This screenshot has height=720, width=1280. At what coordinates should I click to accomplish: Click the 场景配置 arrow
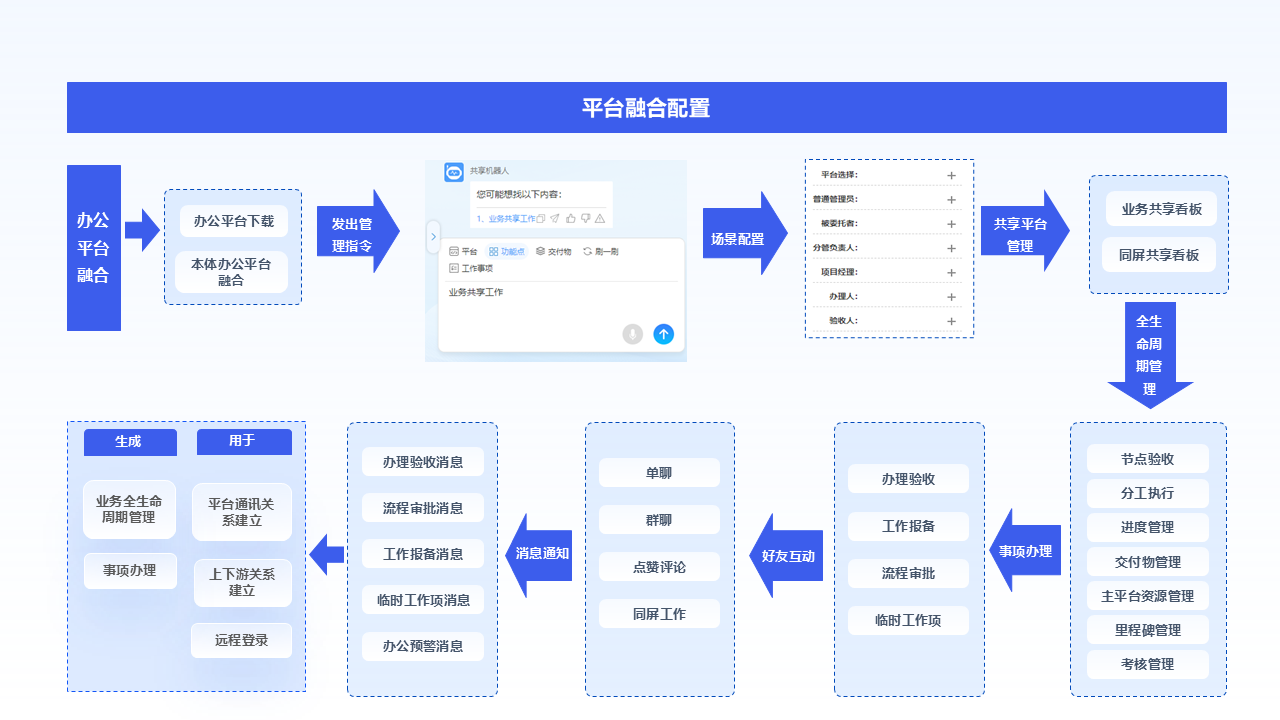[745, 233]
